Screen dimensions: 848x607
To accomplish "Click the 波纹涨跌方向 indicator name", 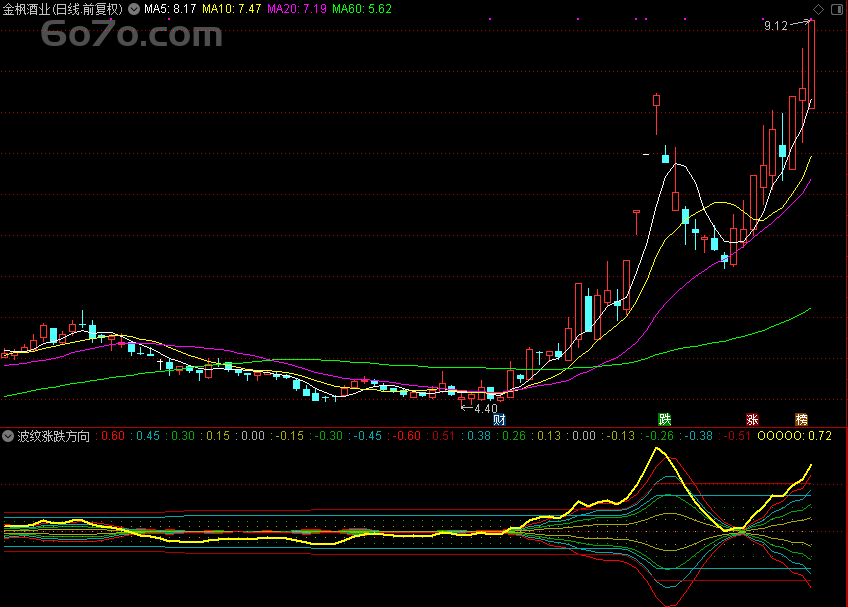I will coord(54,436).
